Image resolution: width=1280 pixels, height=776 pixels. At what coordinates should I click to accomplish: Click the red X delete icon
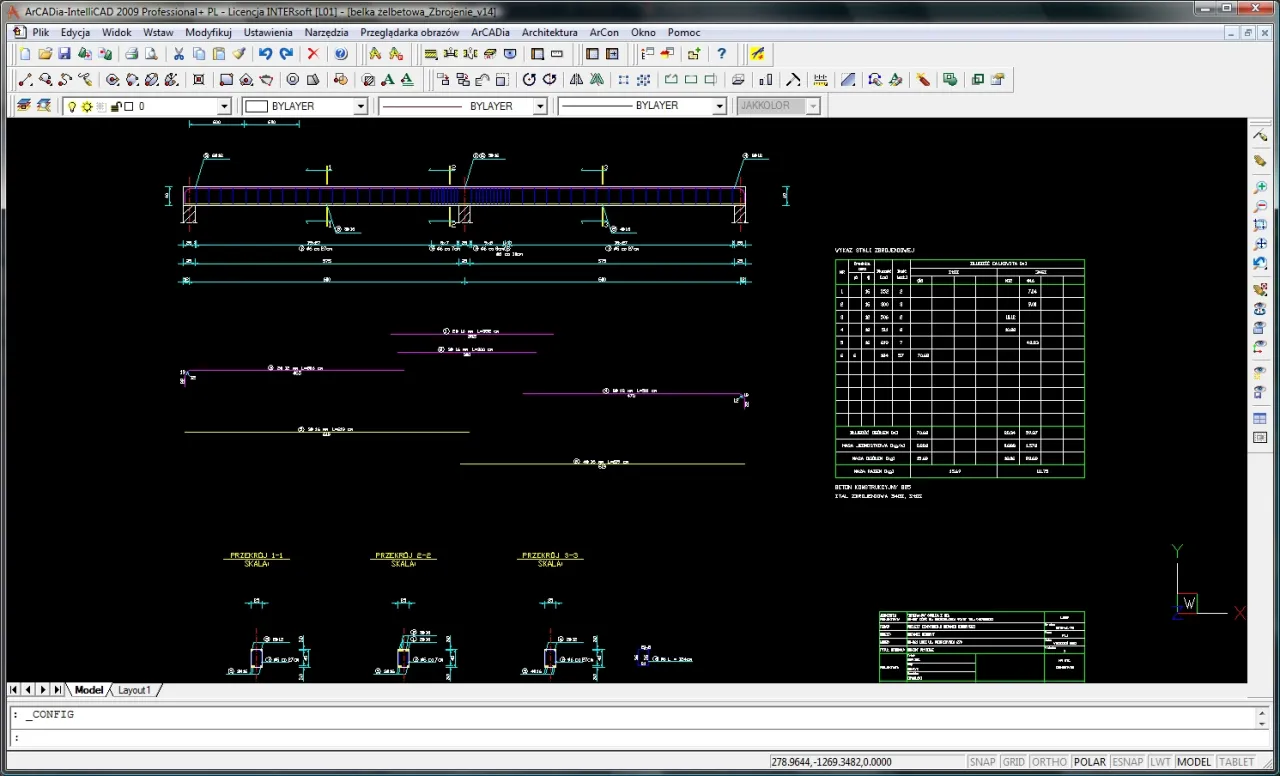313,54
